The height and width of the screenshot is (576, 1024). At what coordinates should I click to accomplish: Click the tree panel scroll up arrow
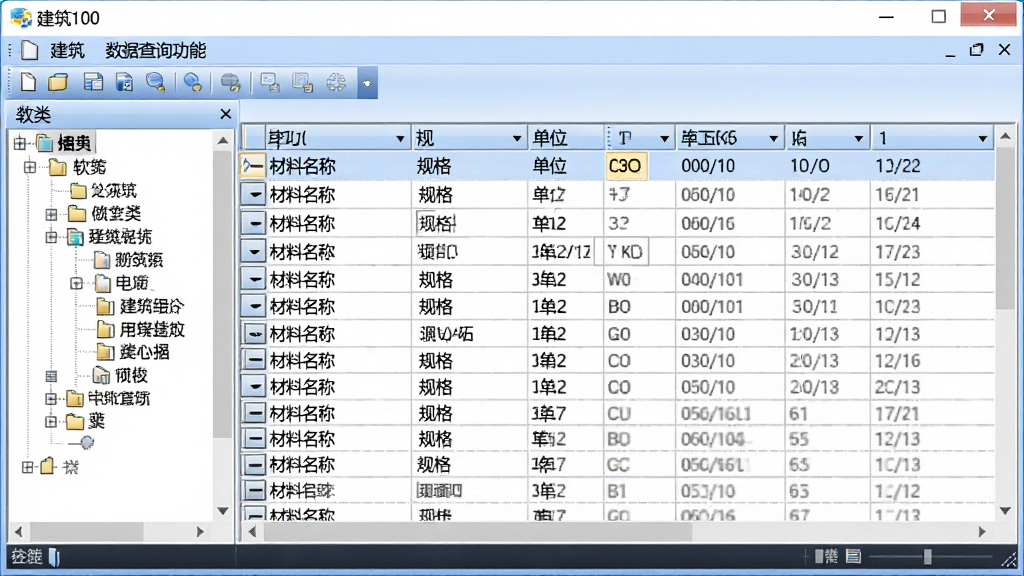[x=223, y=140]
